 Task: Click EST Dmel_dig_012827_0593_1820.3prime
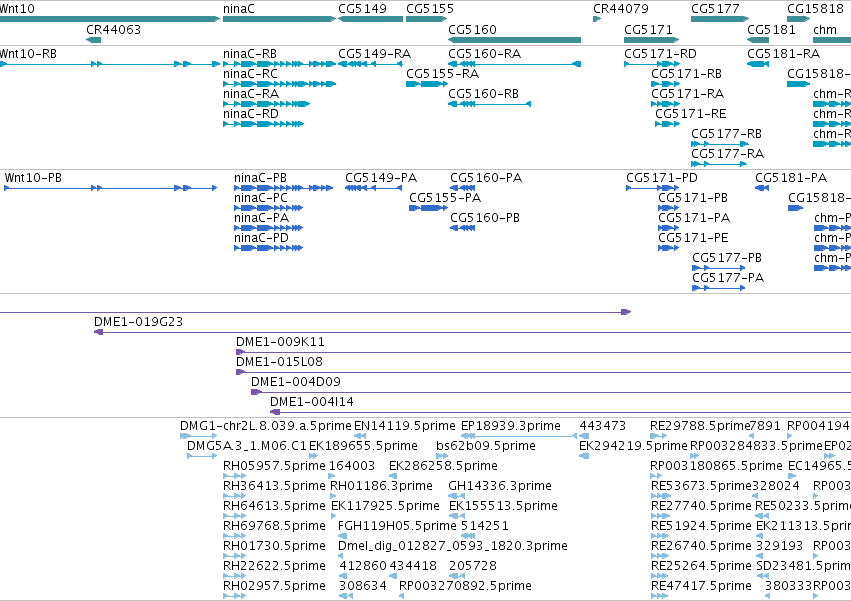(453, 547)
